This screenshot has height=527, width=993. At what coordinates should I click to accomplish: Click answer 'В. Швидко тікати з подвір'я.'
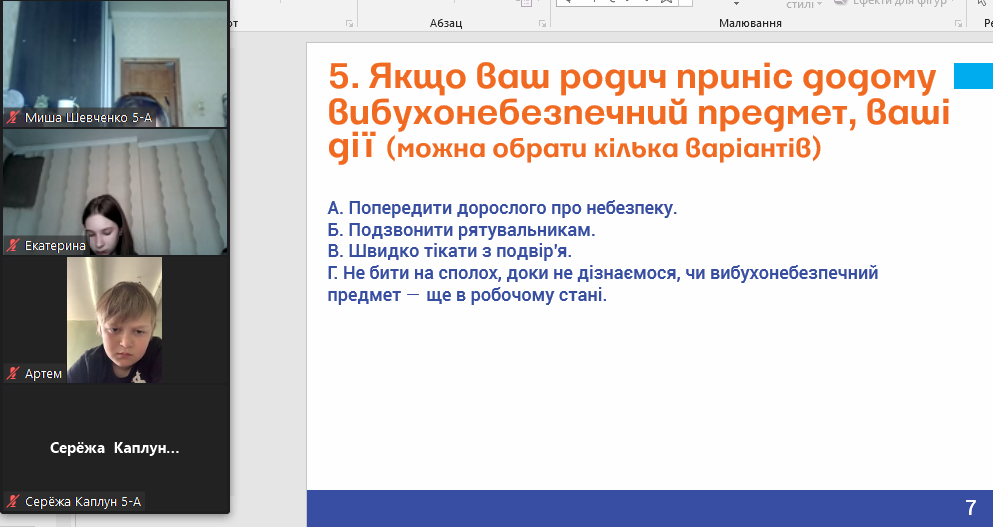point(450,251)
